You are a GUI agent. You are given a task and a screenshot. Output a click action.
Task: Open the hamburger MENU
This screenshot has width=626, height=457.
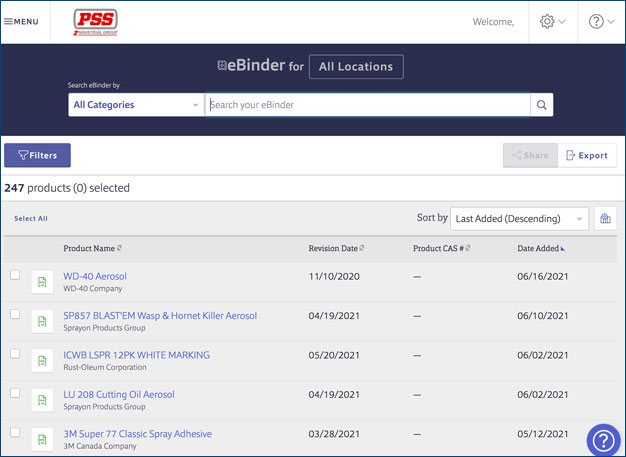[21, 22]
